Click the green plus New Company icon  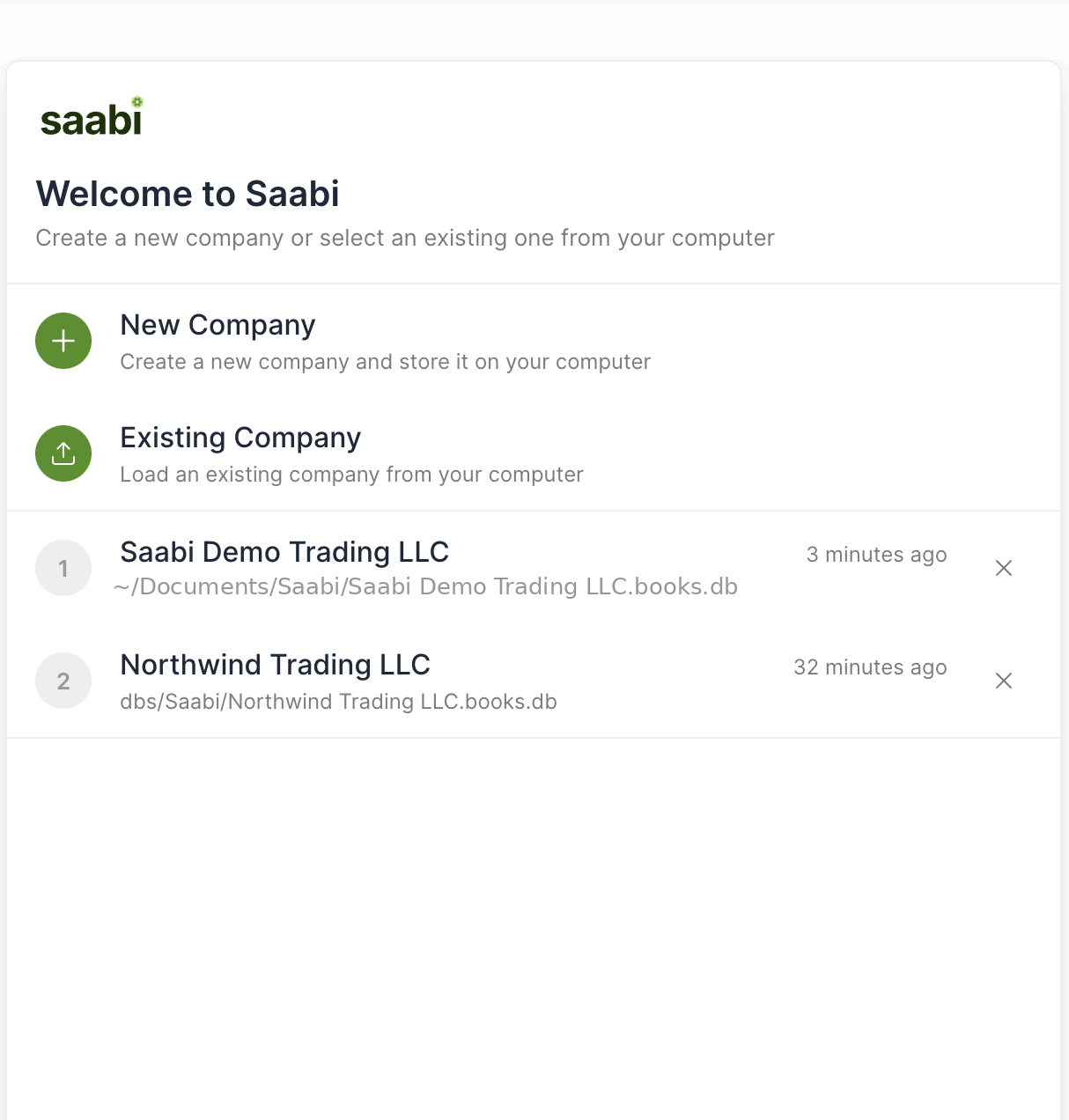coord(63,341)
